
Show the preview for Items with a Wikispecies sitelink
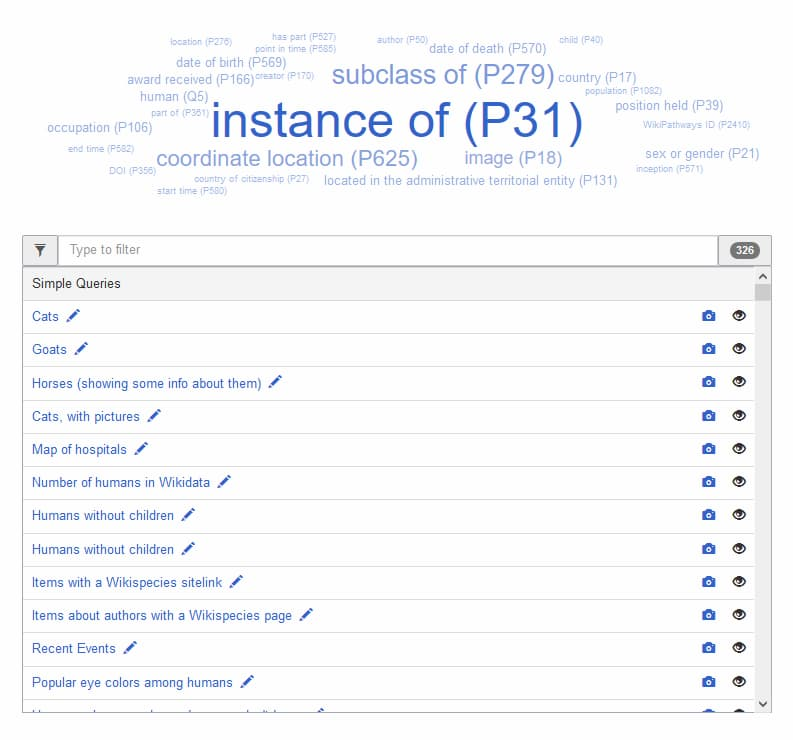[739, 582]
